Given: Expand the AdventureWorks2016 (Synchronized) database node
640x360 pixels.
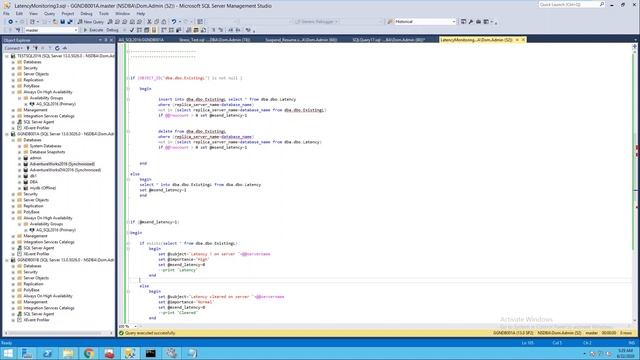Looking at the screenshot, I should click(x=20, y=164).
